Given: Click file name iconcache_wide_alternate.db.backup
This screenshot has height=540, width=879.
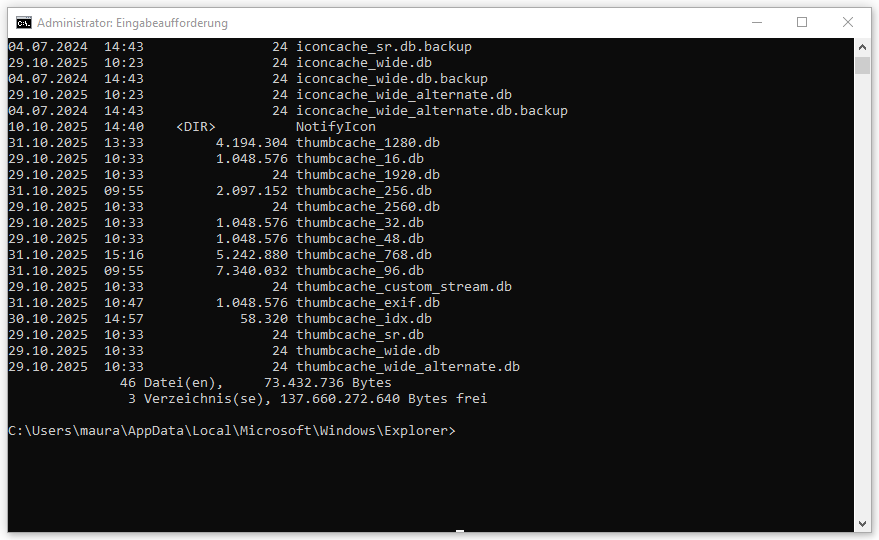Looking at the screenshot, I should pyautogui.click(x=432, y=110).
